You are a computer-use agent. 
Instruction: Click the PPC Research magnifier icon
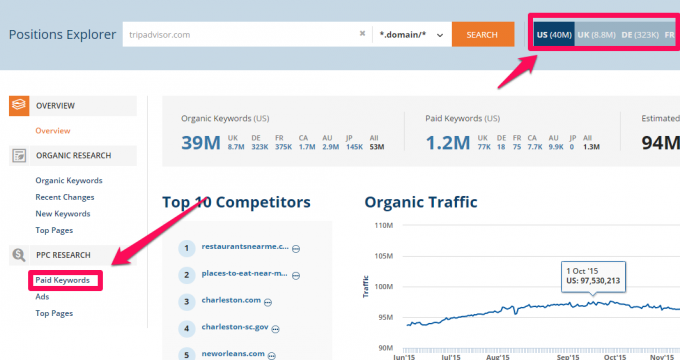pyautogui.click(x=19, y=255)
